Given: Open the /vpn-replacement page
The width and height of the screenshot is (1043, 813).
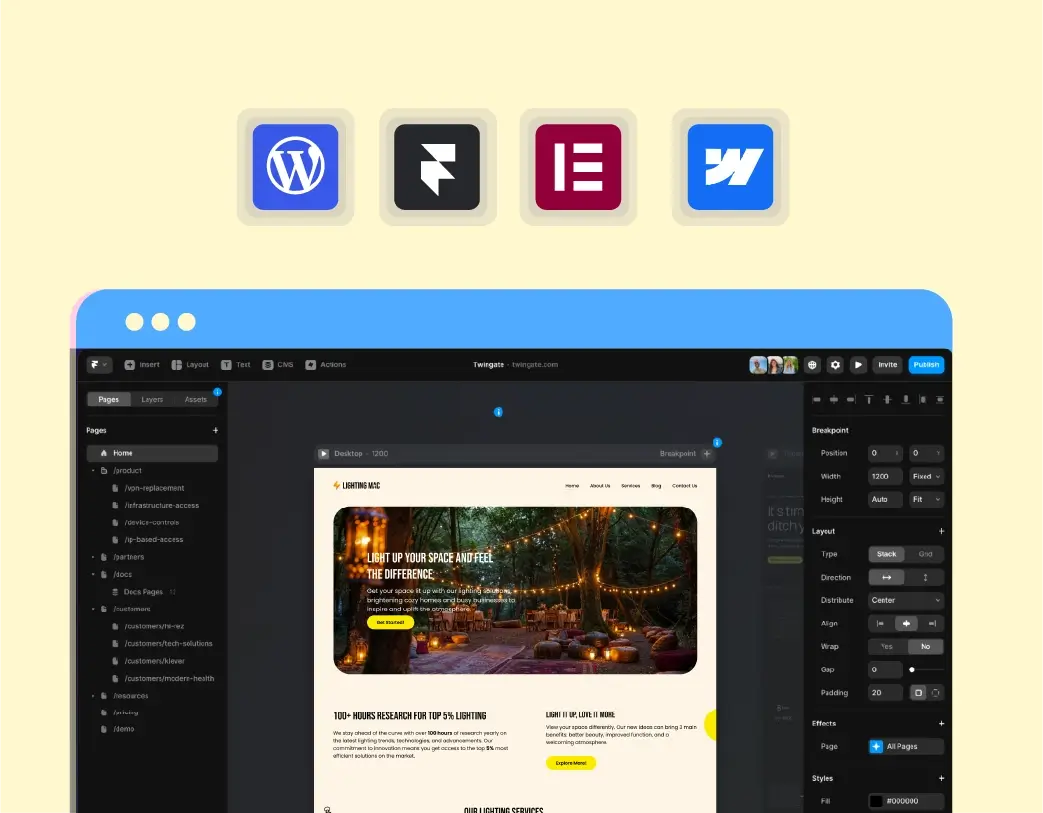Looking at the screenshot, I should click(x=149, y=488).
